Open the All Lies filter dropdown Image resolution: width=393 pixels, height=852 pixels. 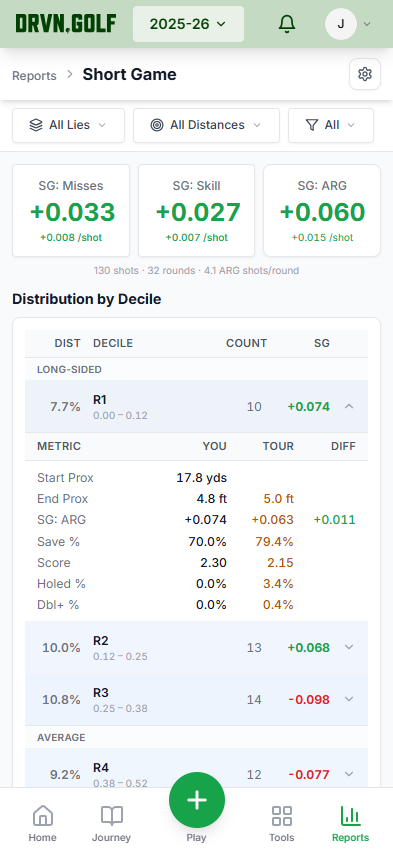tap(68, 126)
